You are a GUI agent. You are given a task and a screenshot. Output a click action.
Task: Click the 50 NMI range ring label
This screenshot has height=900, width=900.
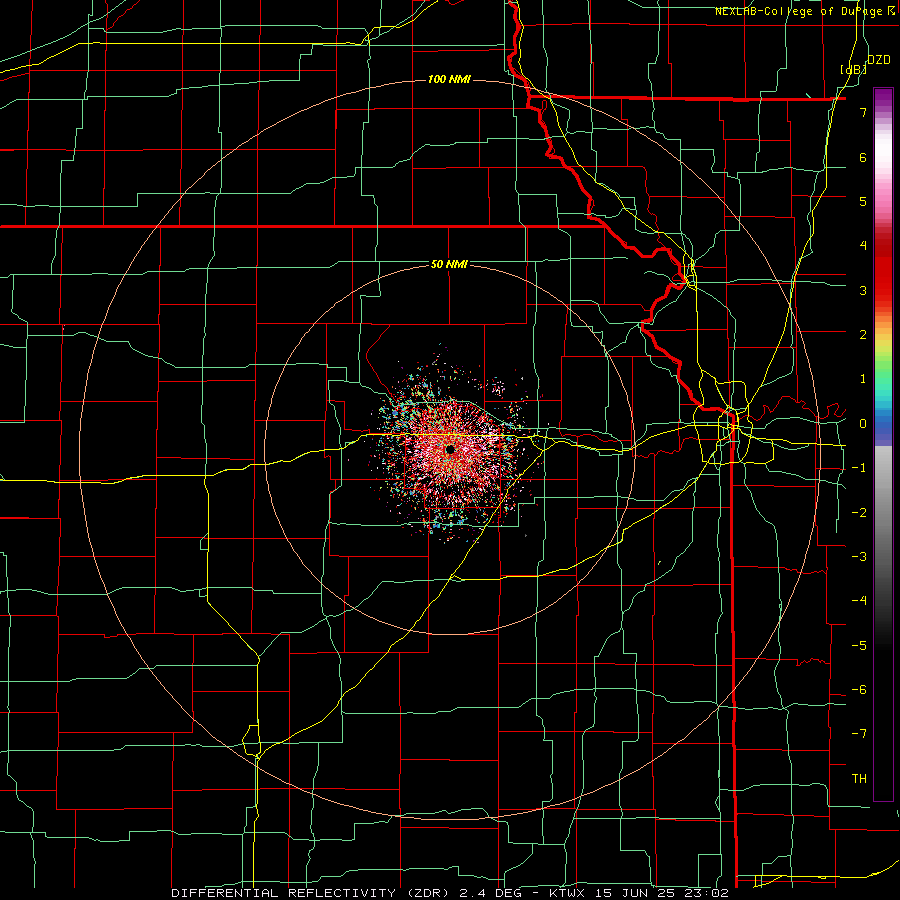click(x=449, y=264)
